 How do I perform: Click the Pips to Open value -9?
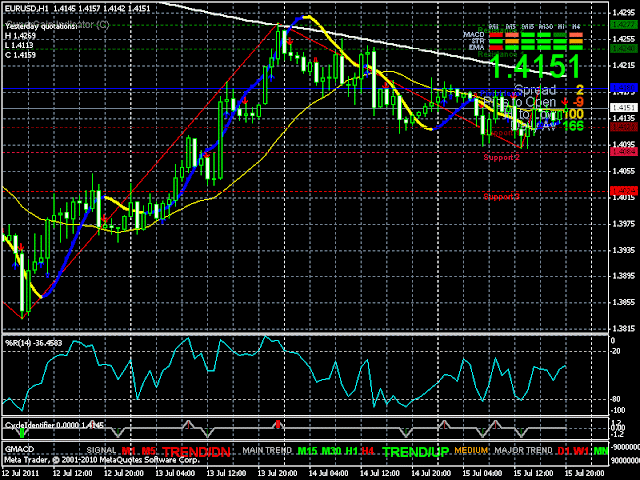click(x=578, y=102)
